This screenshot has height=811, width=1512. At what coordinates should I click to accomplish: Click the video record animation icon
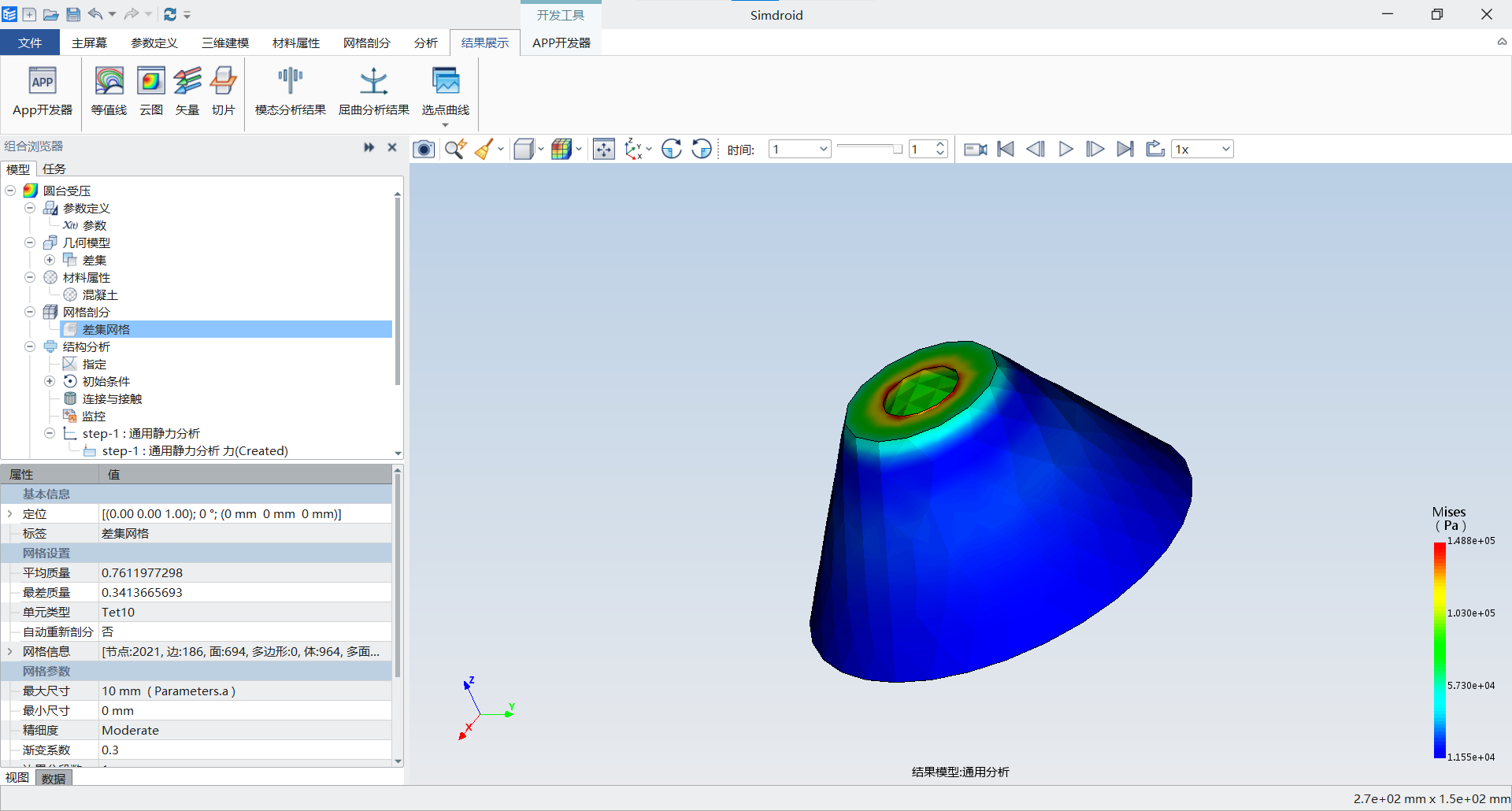coord(976,149)
